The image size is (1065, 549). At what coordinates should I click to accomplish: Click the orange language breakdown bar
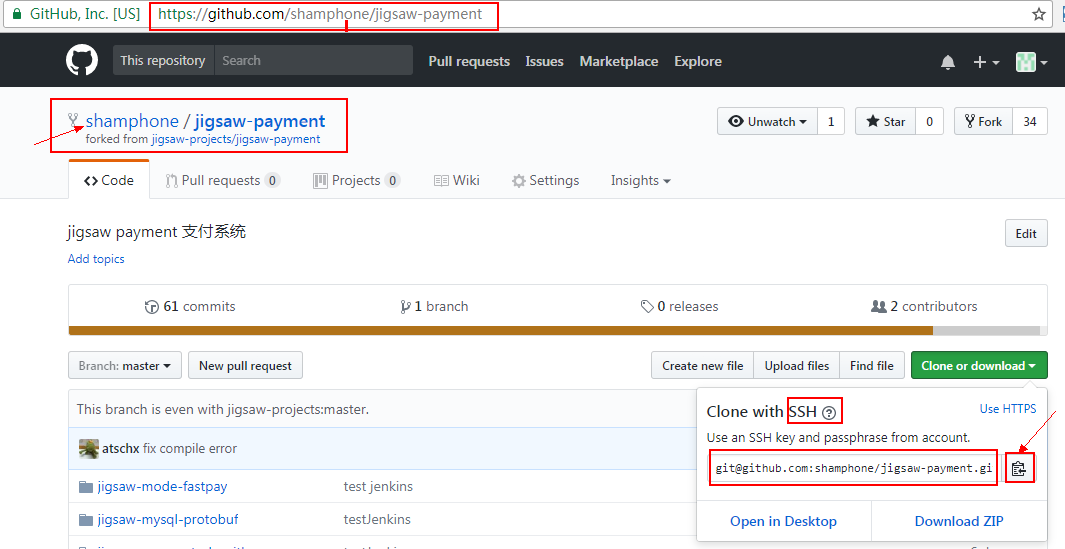[x=501, y=331]
